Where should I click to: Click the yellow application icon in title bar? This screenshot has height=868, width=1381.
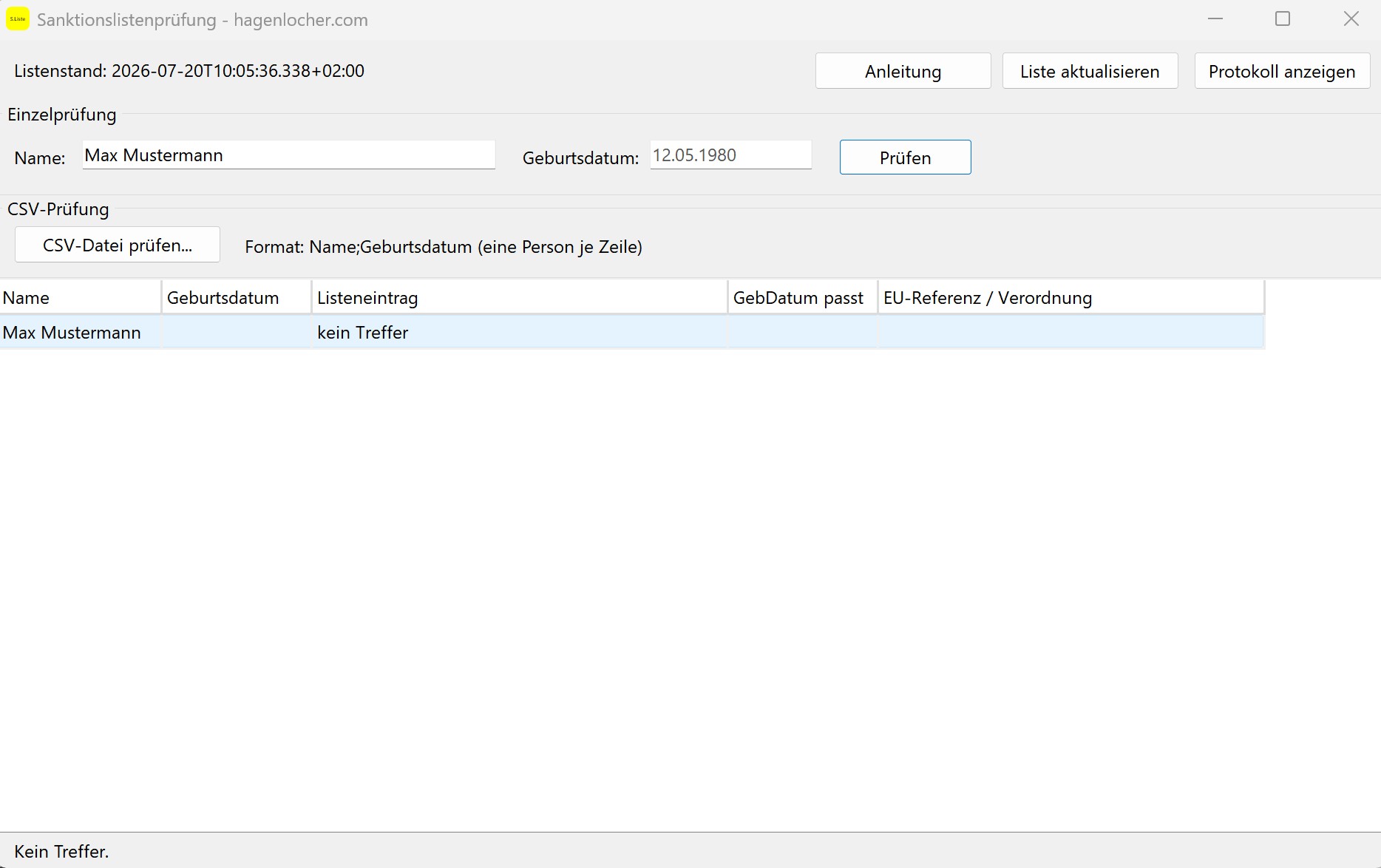[18, 19]
